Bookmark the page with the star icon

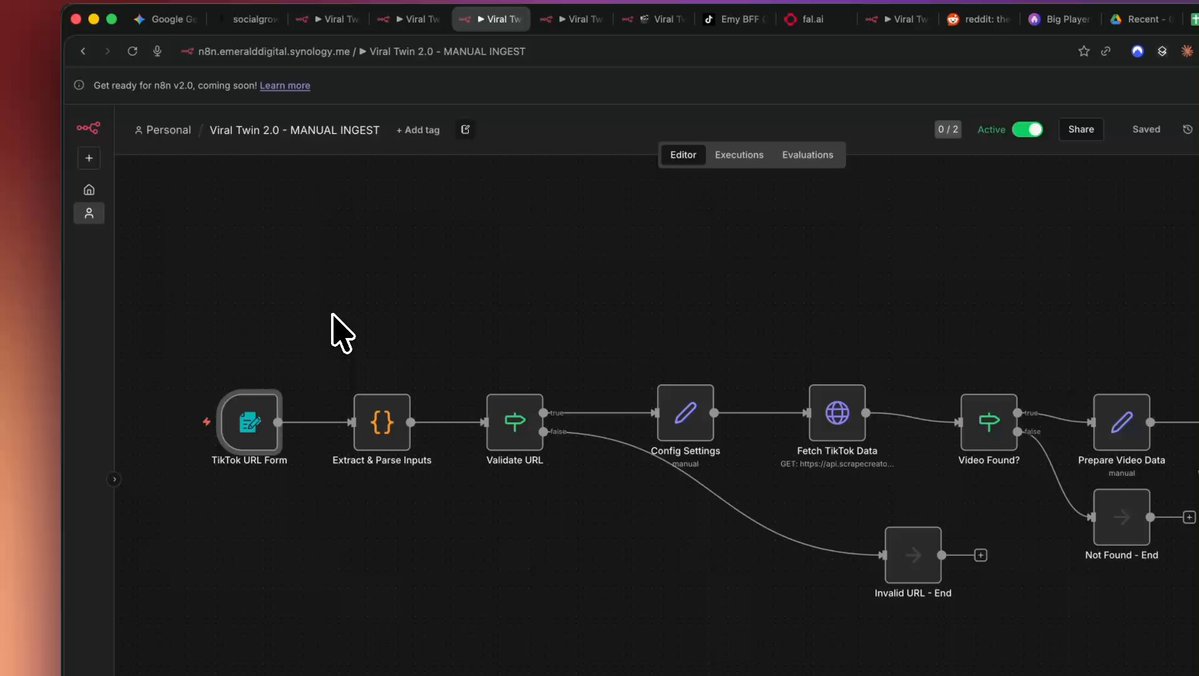pos(1084,51)
